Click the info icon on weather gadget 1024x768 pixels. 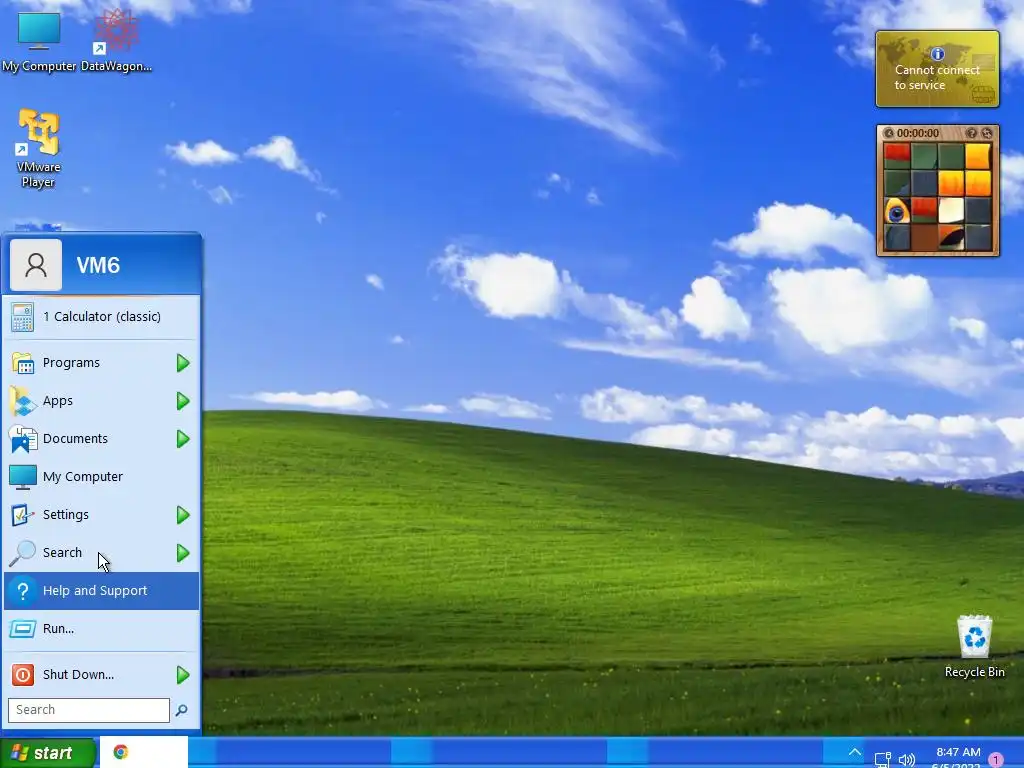click(938, 54)
